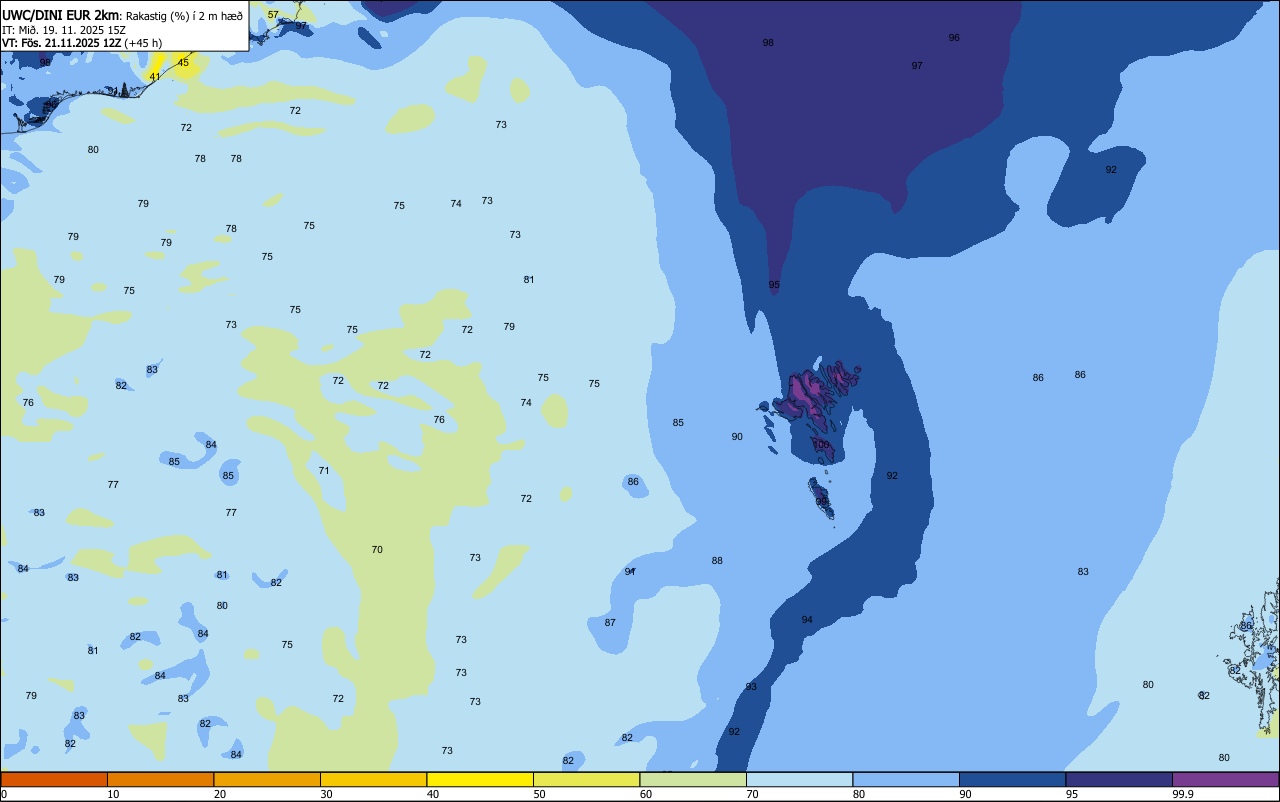Click the '99.9' legend tick label
This screenshot has width=1280, height=802.
(x=1184, y=794)
